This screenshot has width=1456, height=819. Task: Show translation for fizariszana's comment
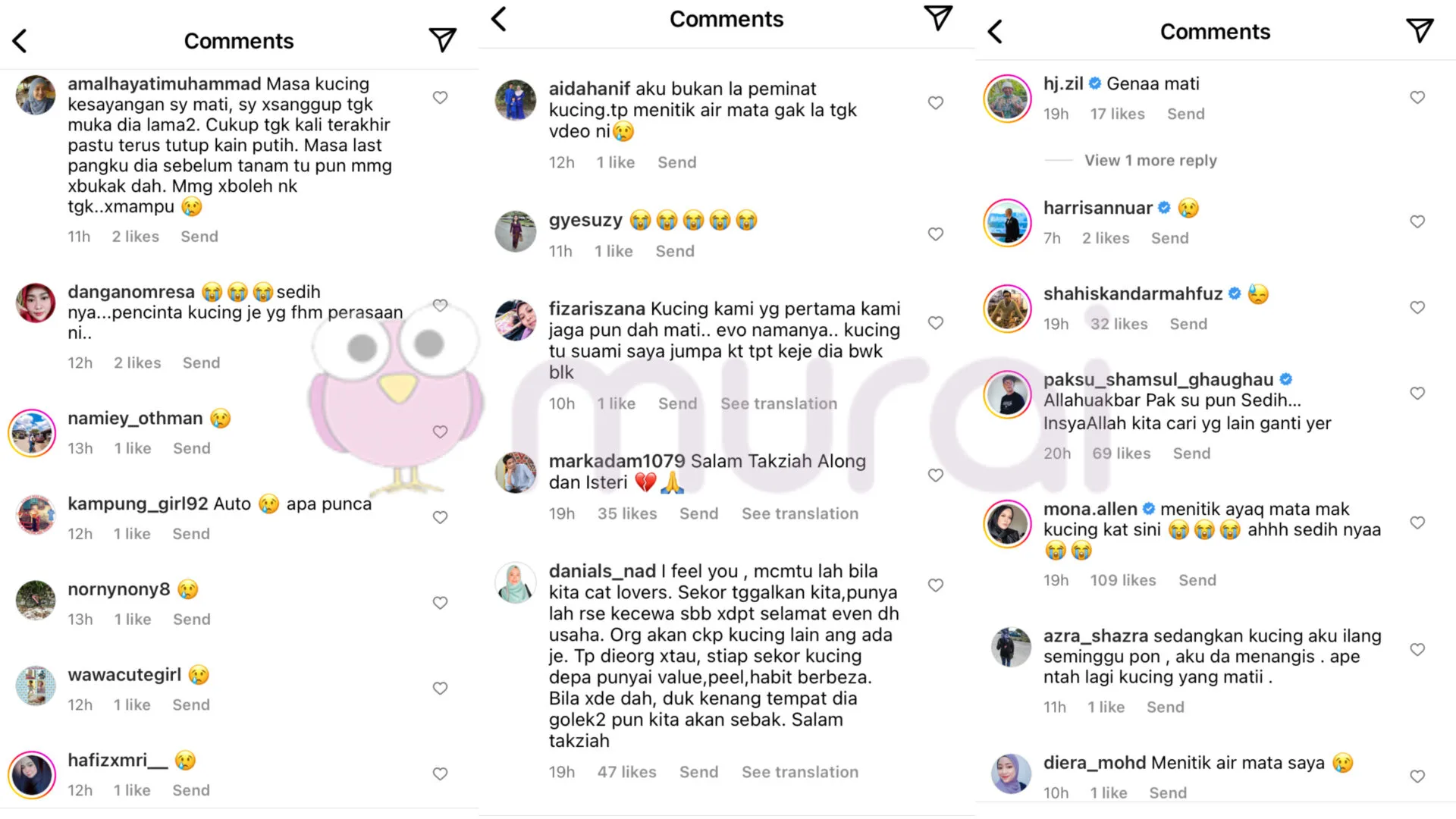click(779, 403)
